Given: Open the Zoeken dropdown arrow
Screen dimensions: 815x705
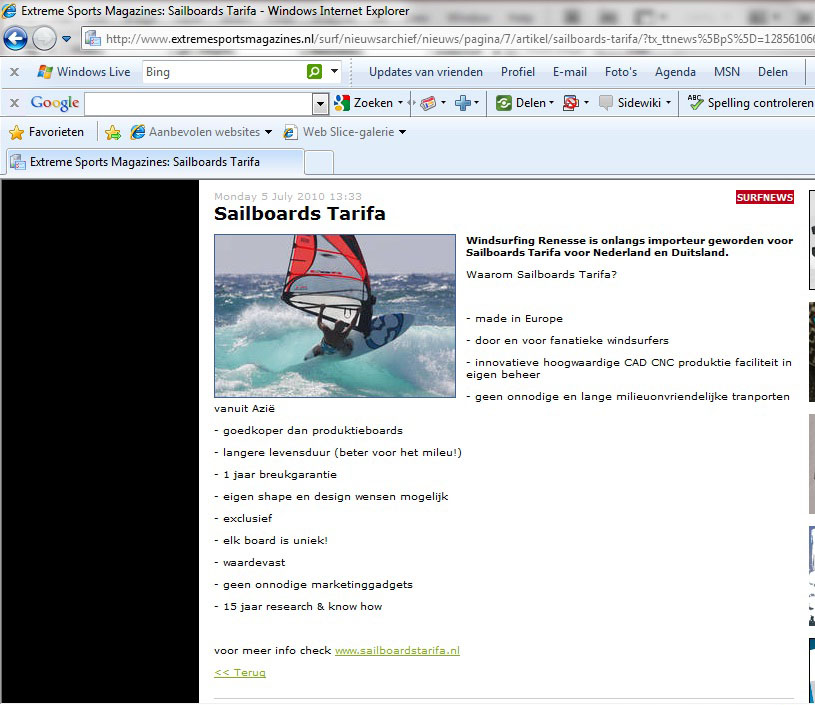Looking at the screenshot, I should point(400,103).
